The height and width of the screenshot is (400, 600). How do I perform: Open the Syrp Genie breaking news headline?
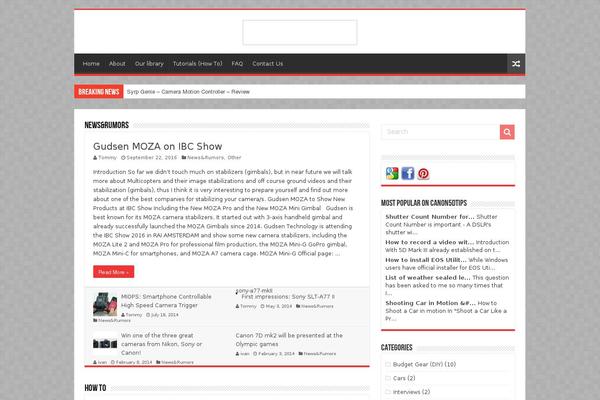(188, 92)
